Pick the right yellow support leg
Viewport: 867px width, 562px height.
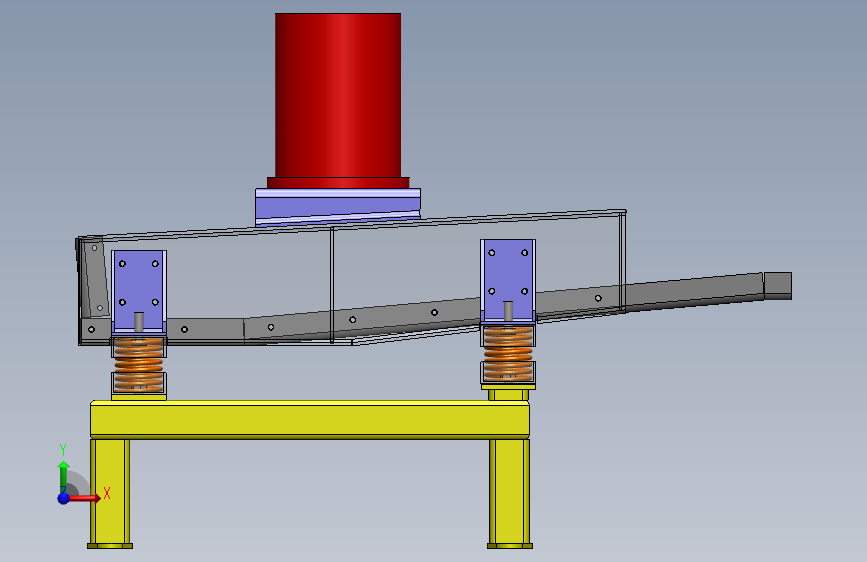tap(510, 491)
